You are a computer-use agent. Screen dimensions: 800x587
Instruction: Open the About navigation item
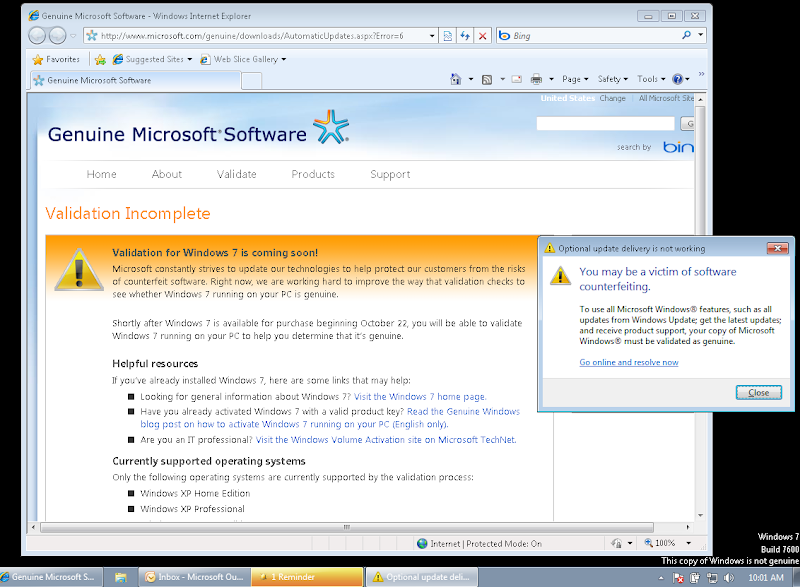(x=167, y=174)
